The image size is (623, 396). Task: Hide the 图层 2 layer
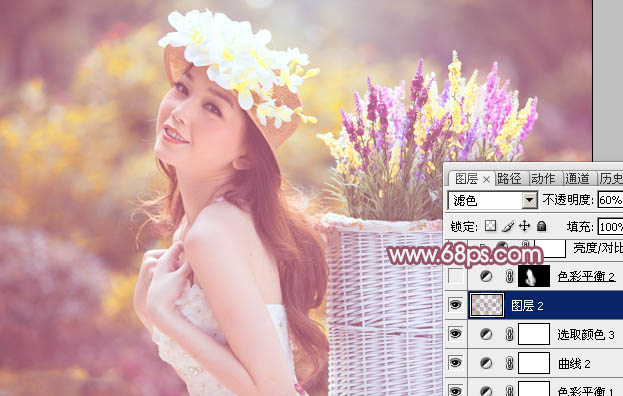[456, 305]
